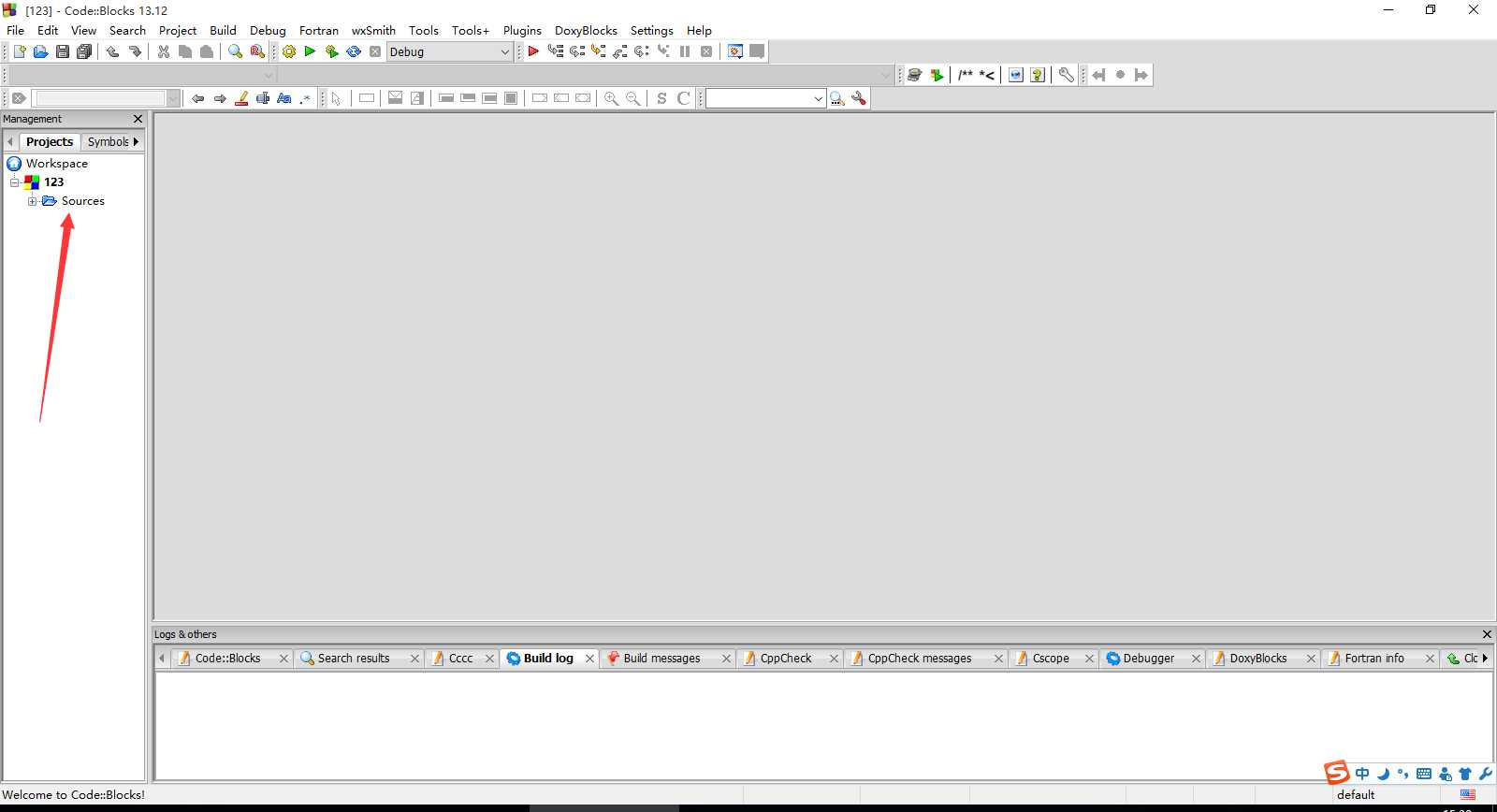This screenshot has height=812, width=1497.
Task: Switch to the Build messages tab
Action: click(661, 659)
